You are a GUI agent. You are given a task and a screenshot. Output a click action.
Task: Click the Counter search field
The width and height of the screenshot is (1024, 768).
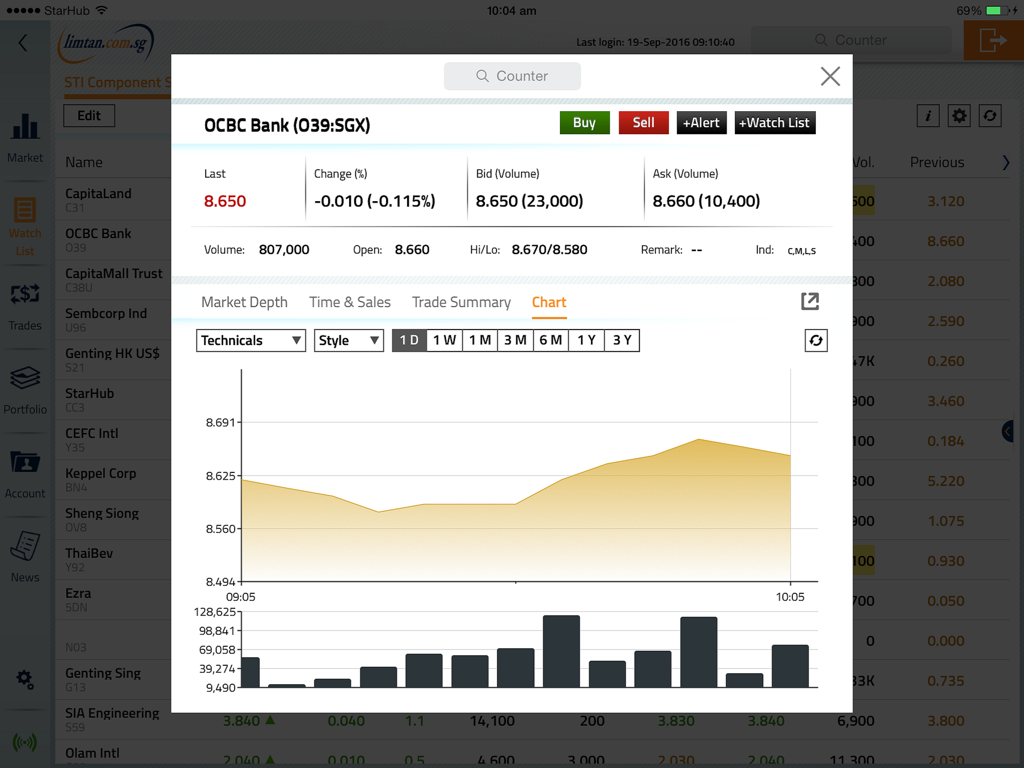tap(512, 76)
